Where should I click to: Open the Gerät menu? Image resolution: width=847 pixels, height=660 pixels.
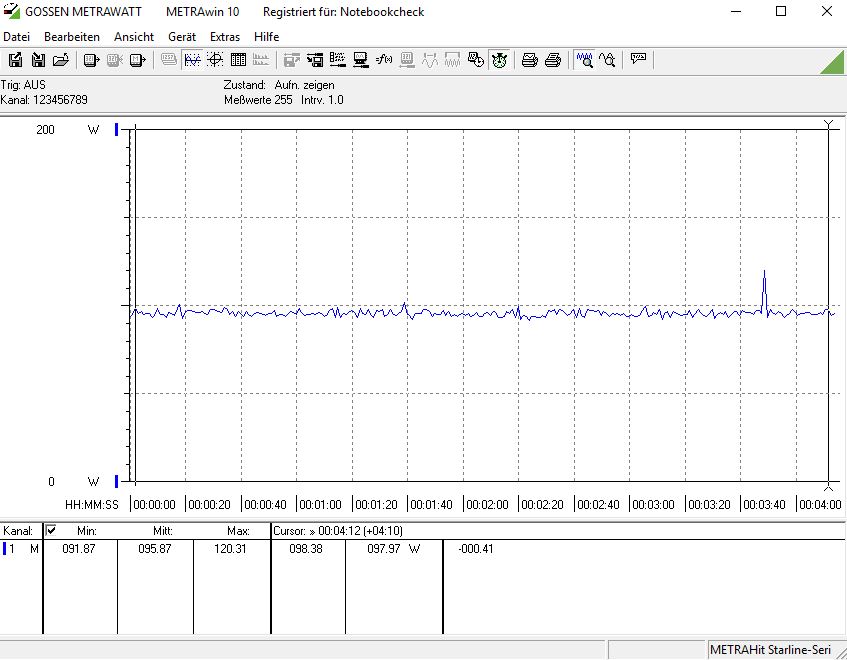tap(182, 37)
